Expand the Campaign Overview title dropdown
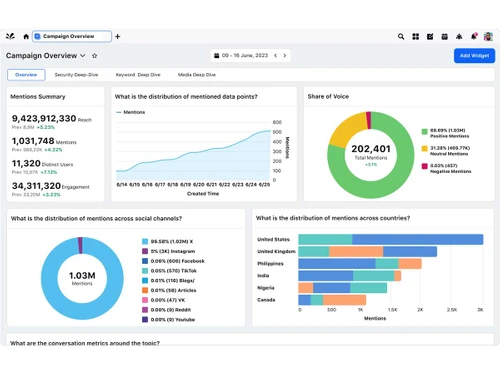The image size is (500, 375). [83, 56]
